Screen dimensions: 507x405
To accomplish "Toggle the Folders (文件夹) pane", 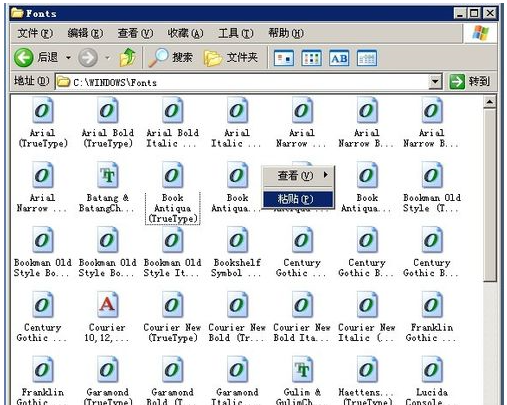I will pyautogui.click(x=231, y=57).
